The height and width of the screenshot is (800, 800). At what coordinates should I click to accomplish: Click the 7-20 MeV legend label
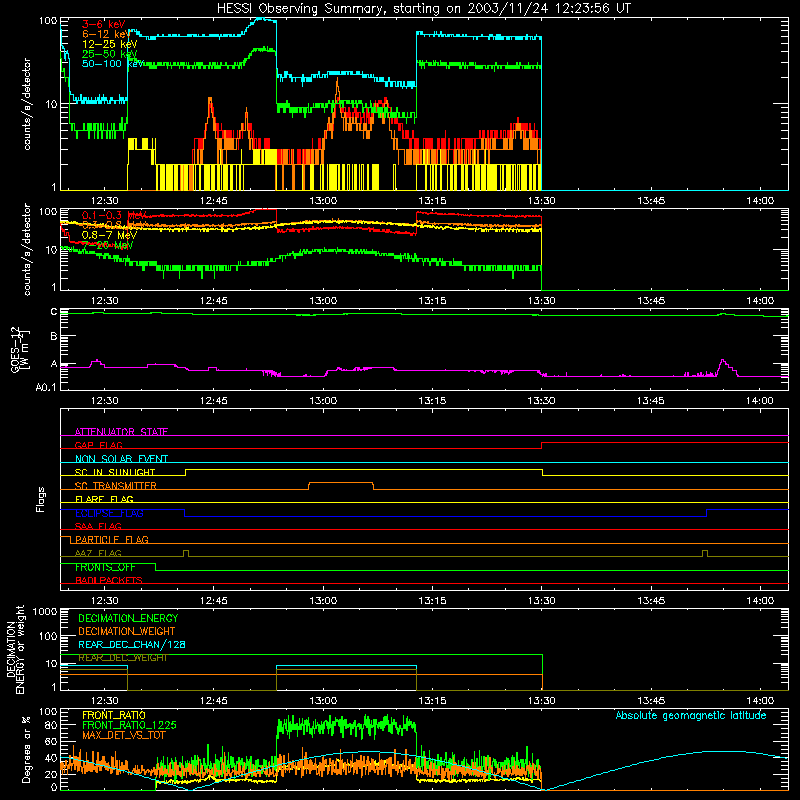(107, 245)
